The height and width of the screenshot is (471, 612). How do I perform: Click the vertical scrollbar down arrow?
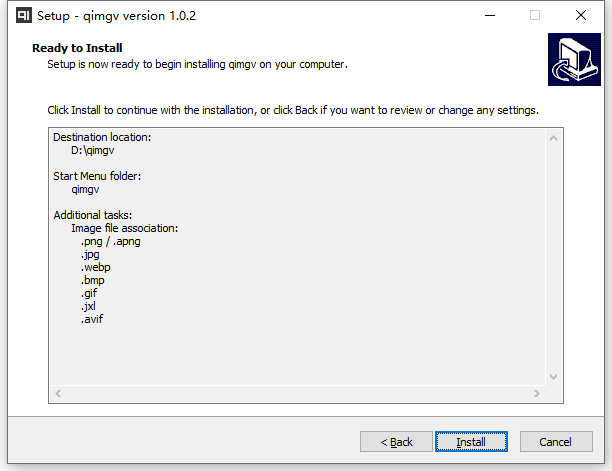553,377
